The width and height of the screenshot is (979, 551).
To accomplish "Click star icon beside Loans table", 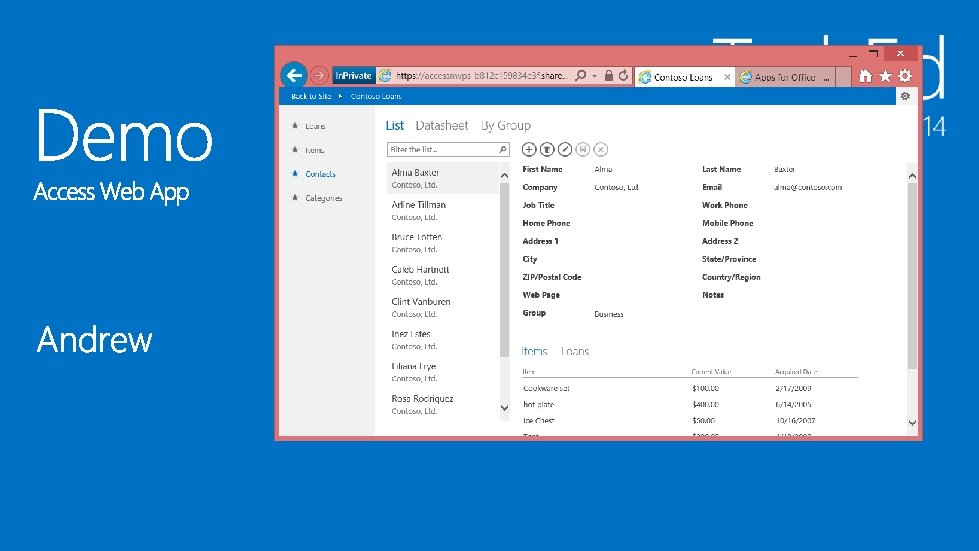I will 295,125.
